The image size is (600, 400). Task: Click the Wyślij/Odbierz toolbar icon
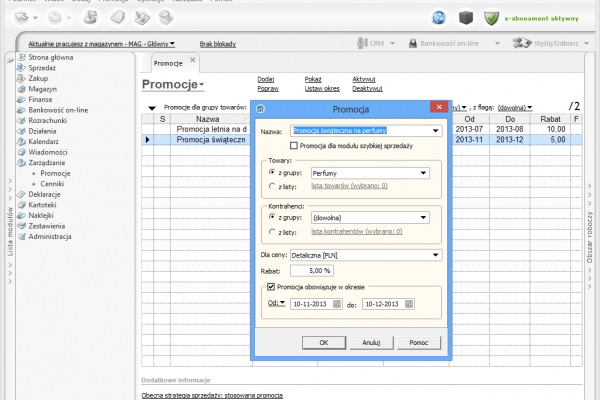(521, 44)
